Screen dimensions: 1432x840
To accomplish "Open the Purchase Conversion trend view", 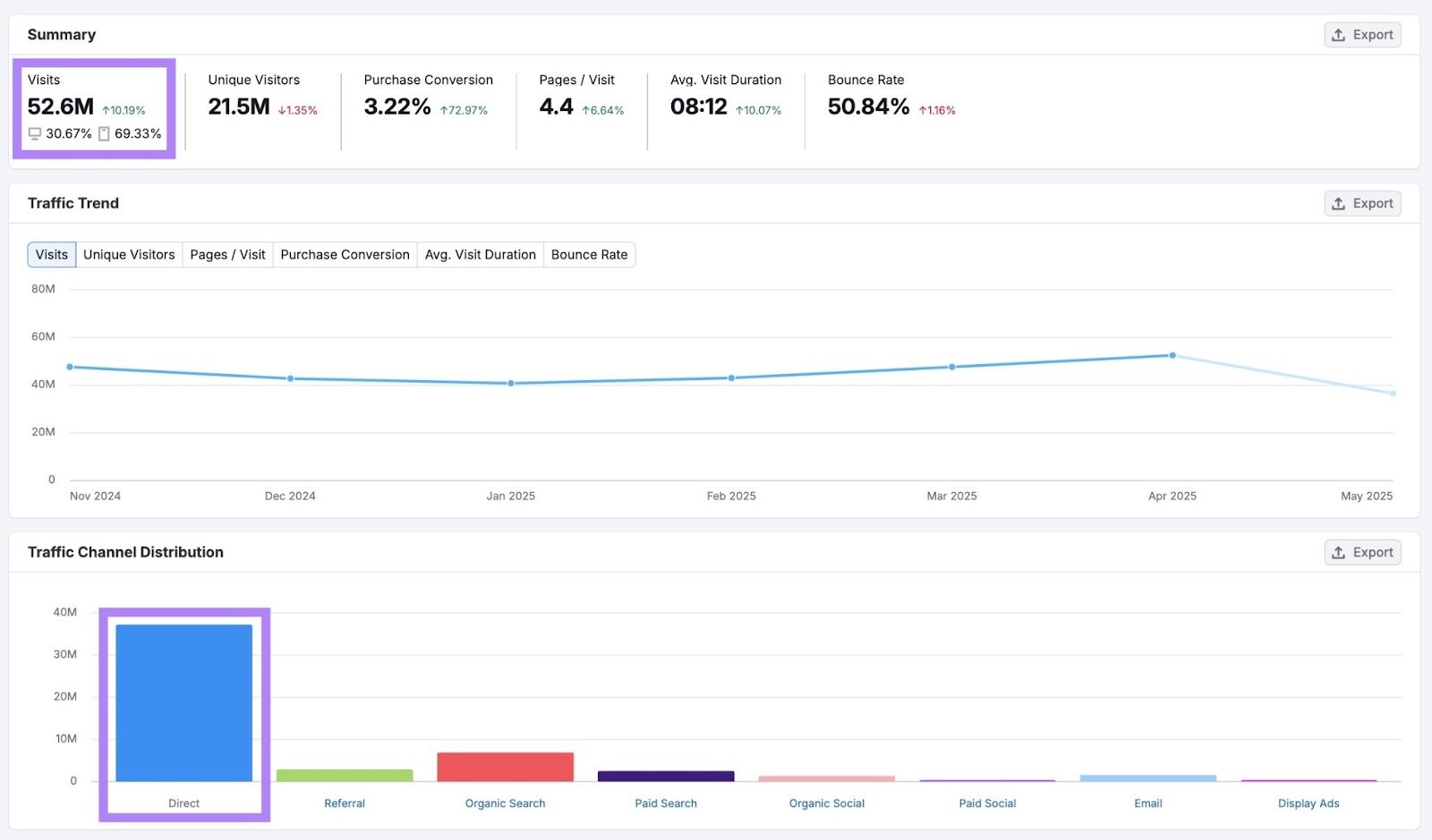I will click(345, 254).
